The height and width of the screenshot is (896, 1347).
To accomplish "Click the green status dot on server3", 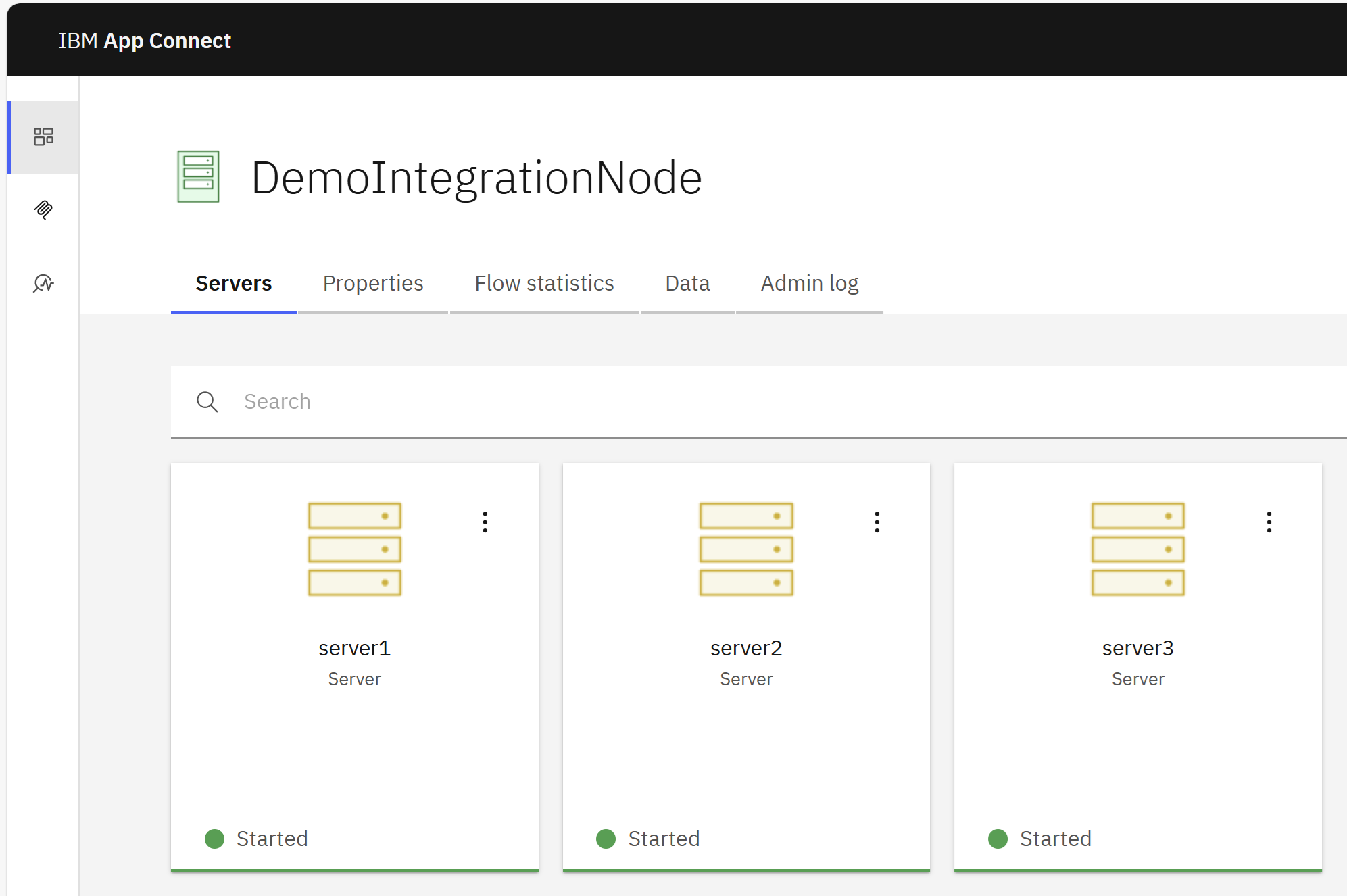I will 998,839.
